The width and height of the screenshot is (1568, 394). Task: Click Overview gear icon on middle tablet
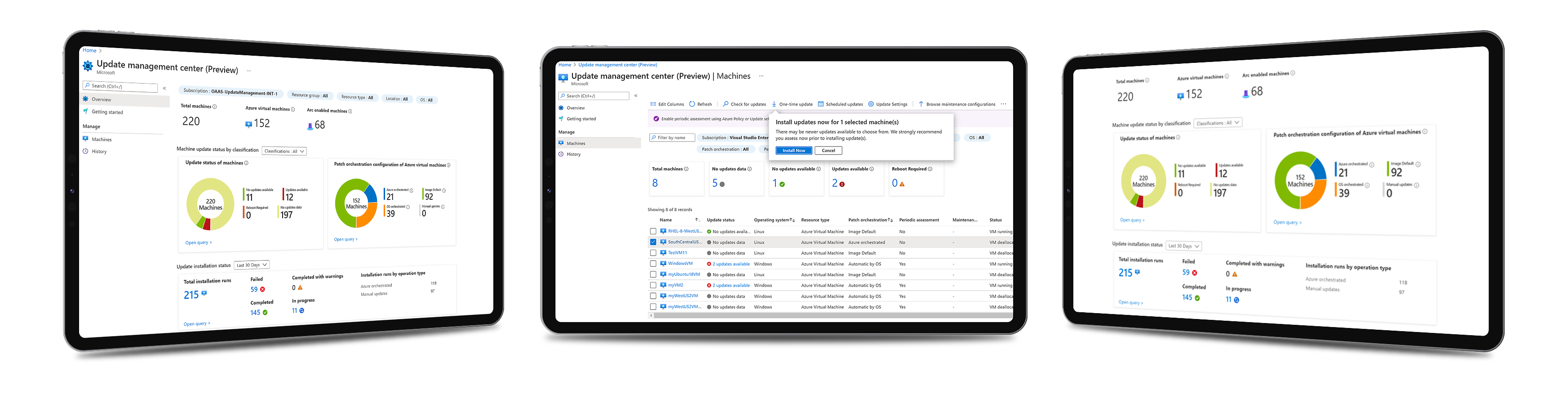click(561, 108)
